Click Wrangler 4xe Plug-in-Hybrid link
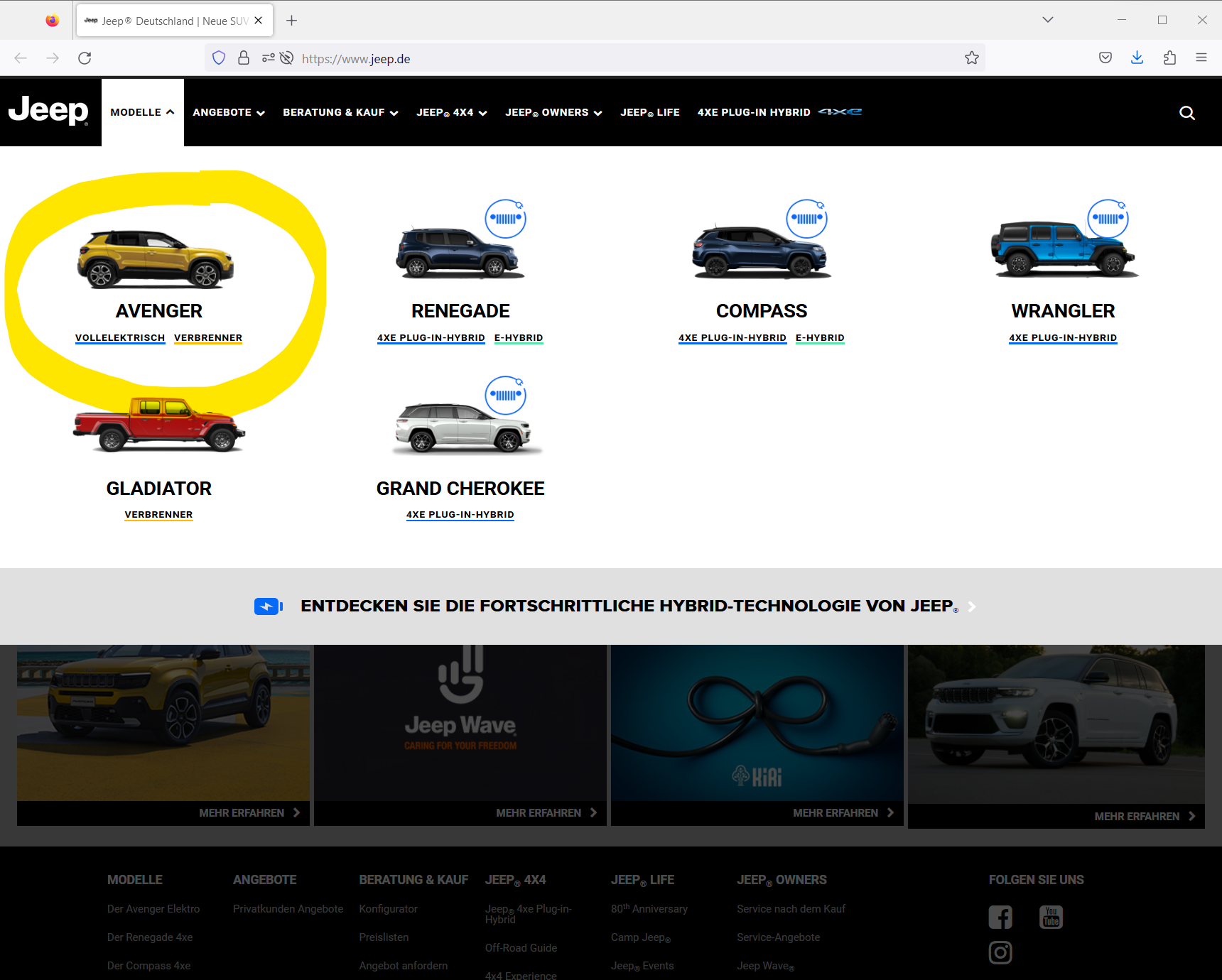This screenshot has width=1222, height=980. pos(1063,338)
